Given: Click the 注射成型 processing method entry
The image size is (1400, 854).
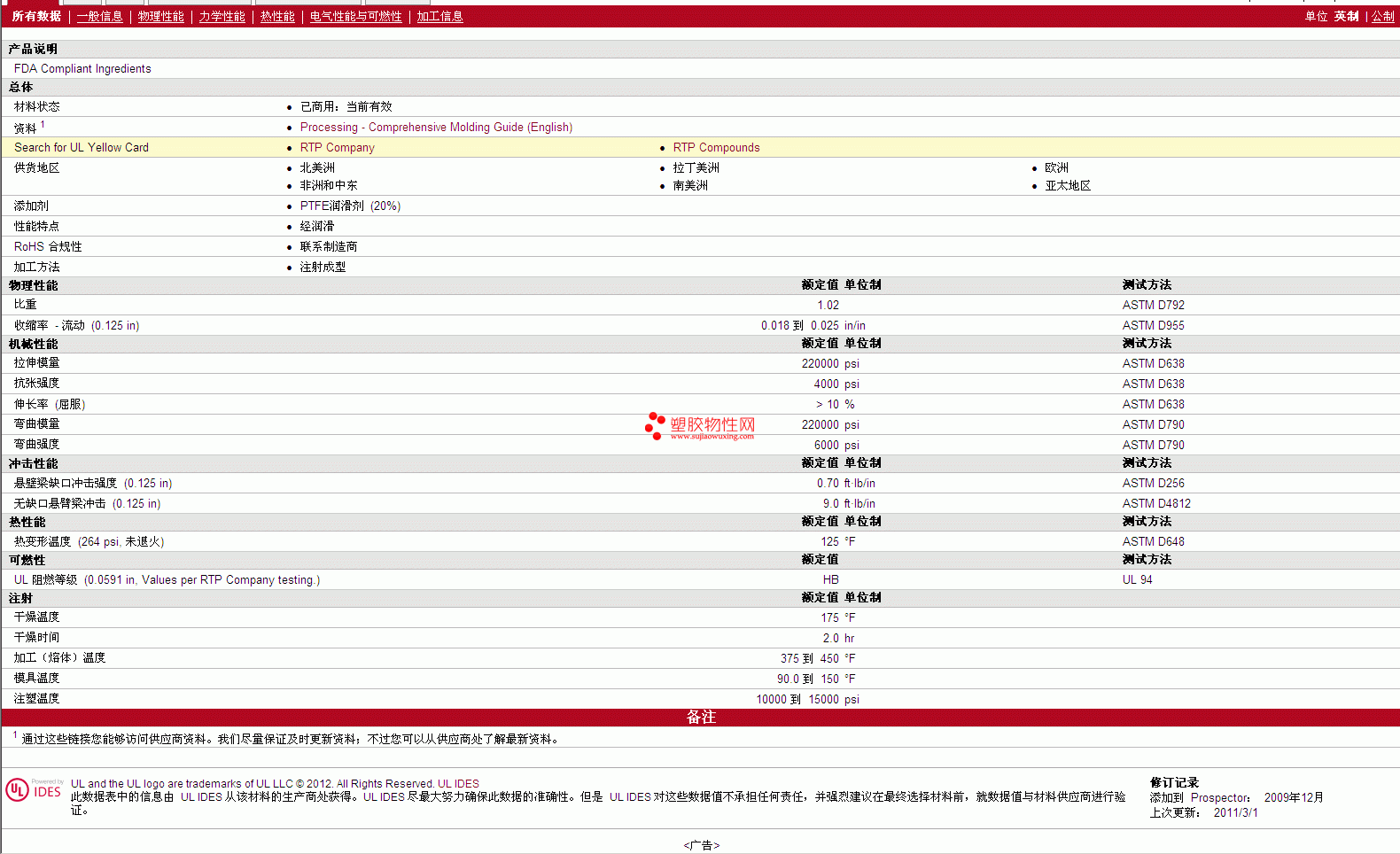Looking at the screenshot, I should (323, 268).
